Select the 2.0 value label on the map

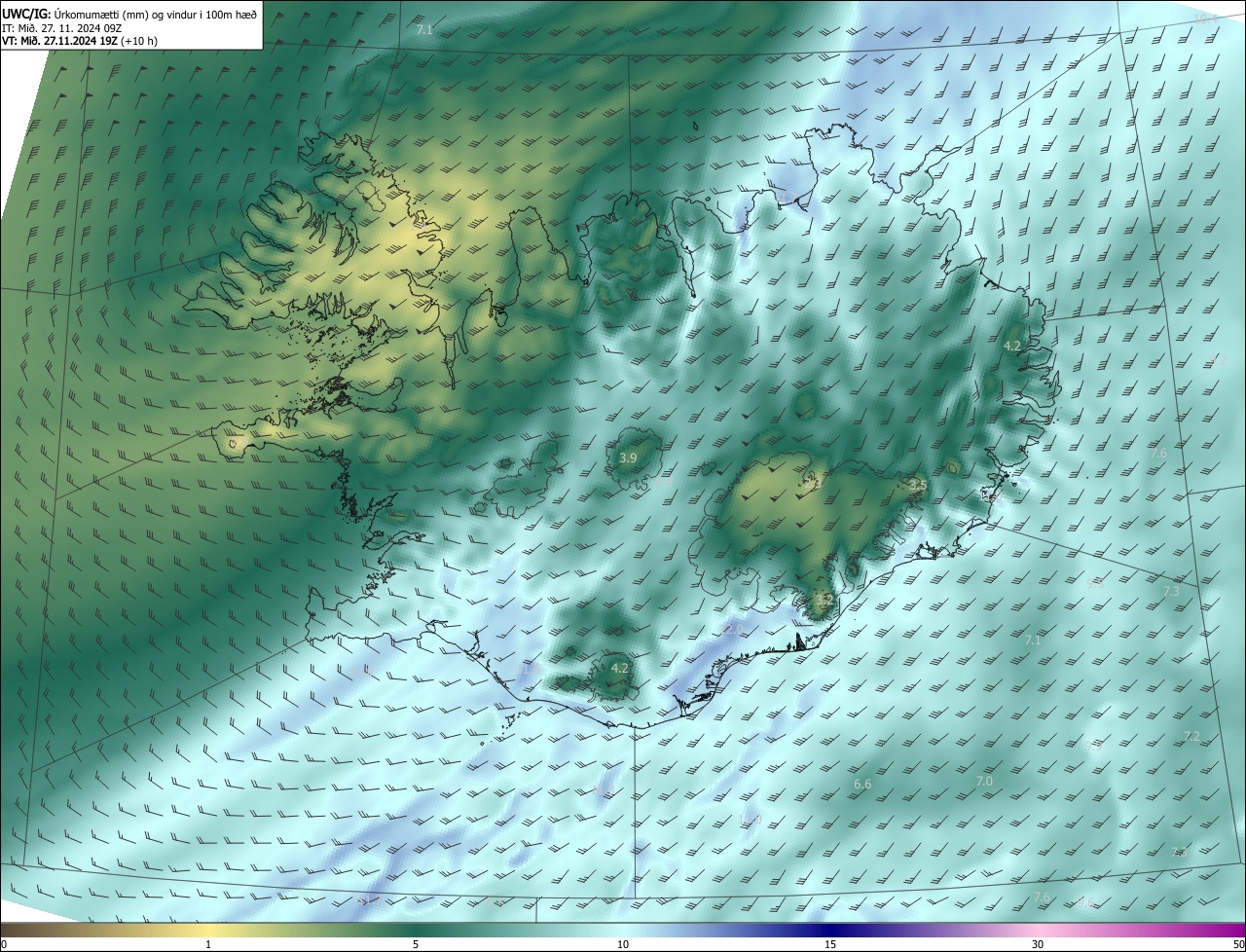(733, 630)
